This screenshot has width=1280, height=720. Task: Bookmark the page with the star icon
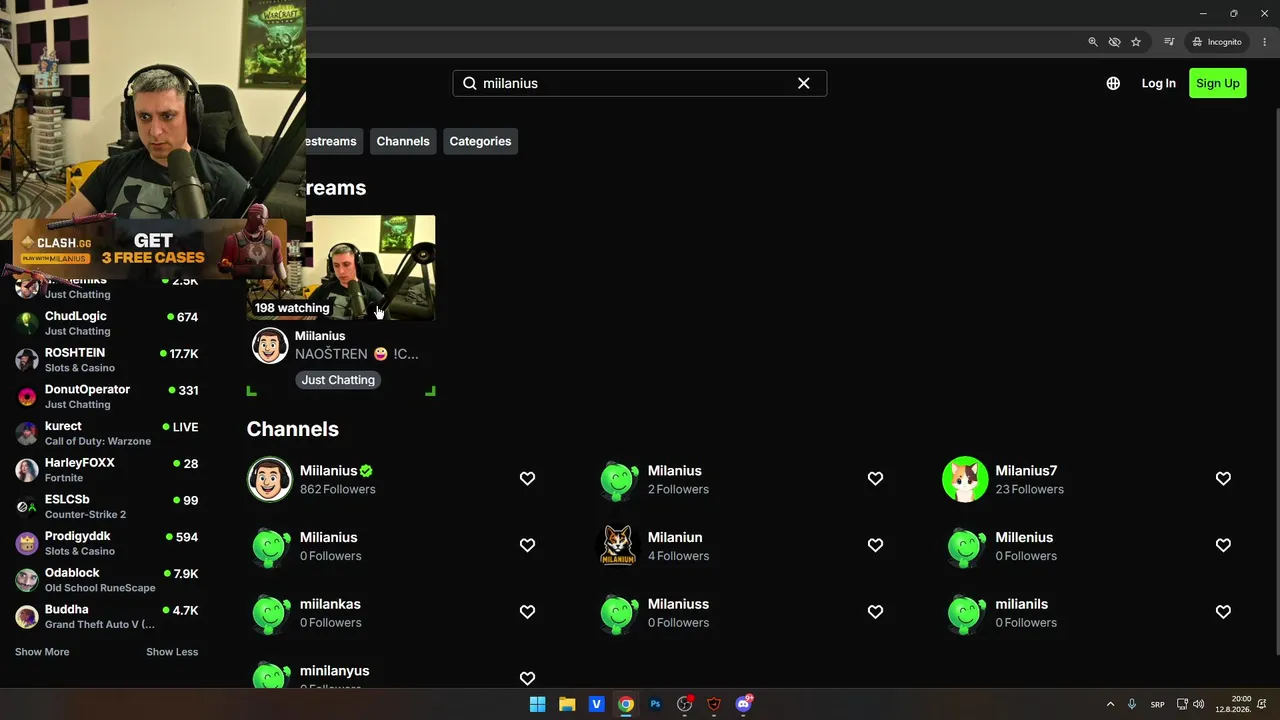click(x=1136, y=42)
